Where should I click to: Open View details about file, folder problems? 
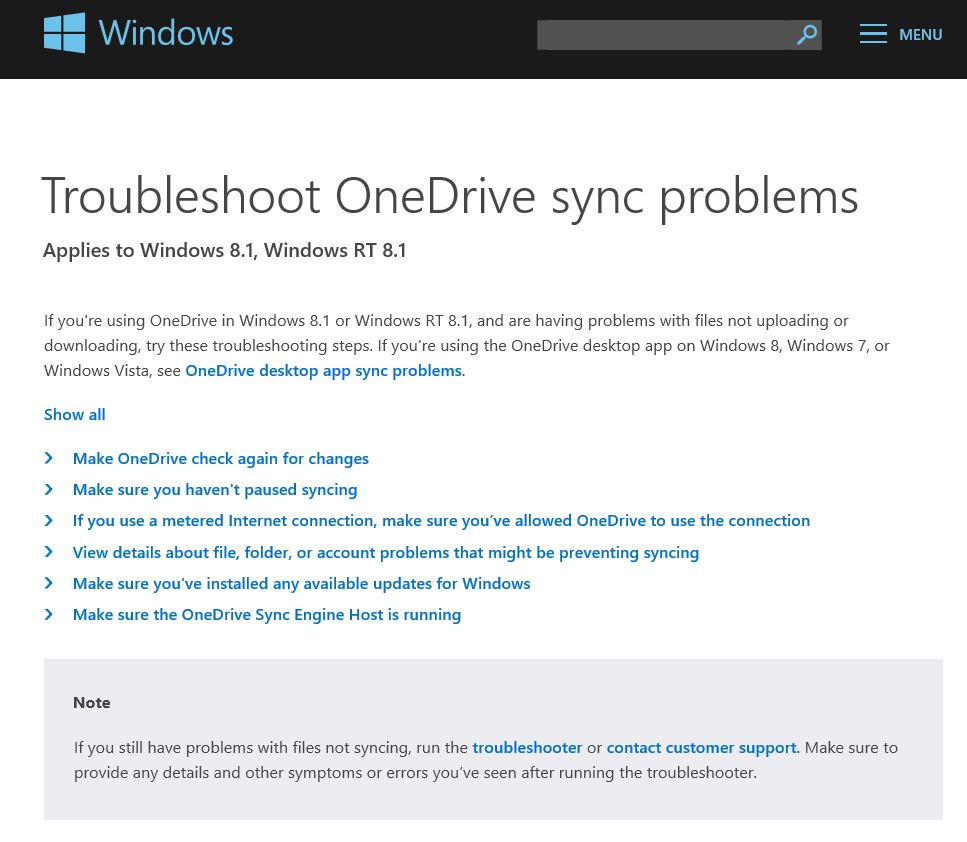click(x=386, y=553)
